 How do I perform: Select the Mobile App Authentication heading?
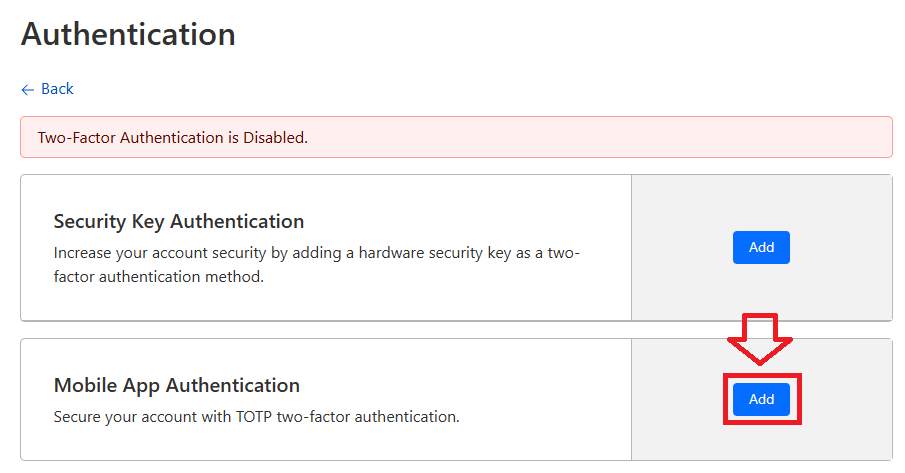[x=176, y=385]
